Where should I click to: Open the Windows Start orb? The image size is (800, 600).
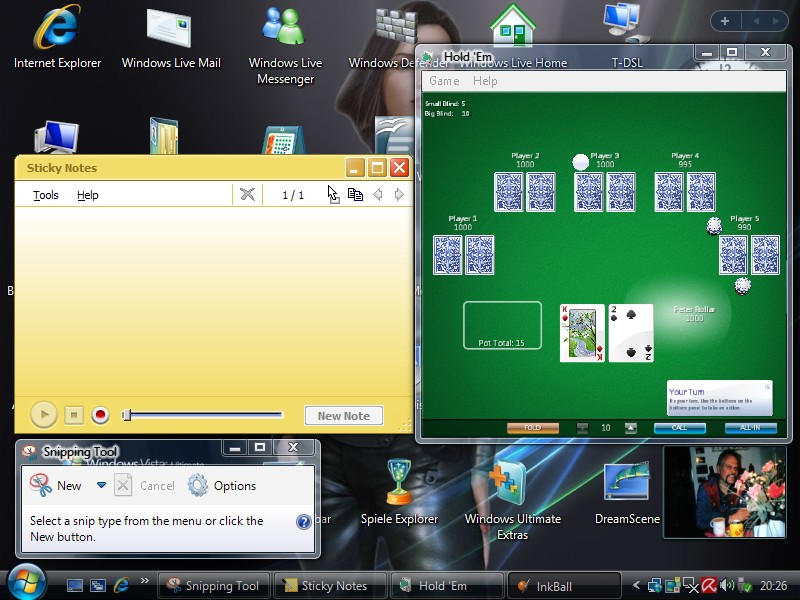26,582
